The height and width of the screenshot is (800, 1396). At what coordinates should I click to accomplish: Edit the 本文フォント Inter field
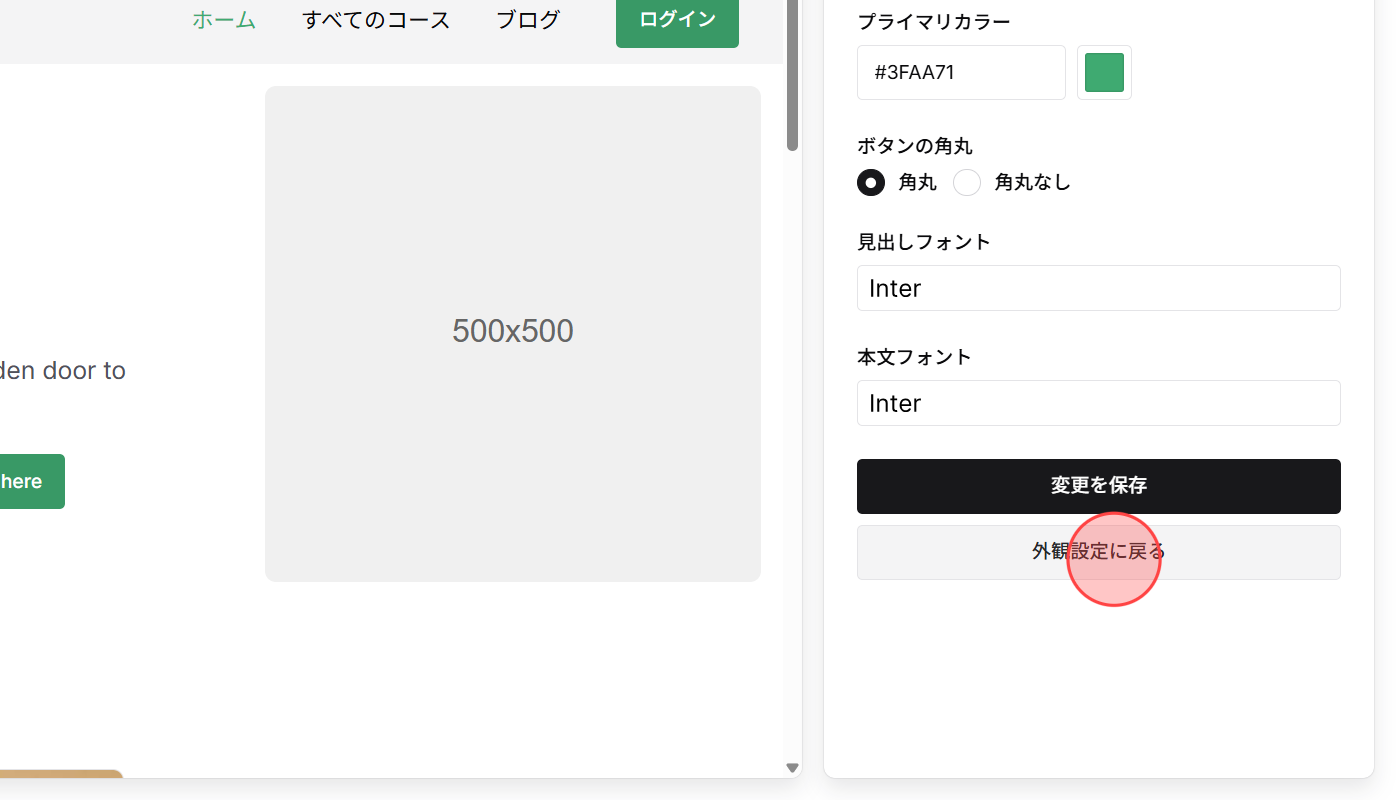click(x=1097, y=403)
